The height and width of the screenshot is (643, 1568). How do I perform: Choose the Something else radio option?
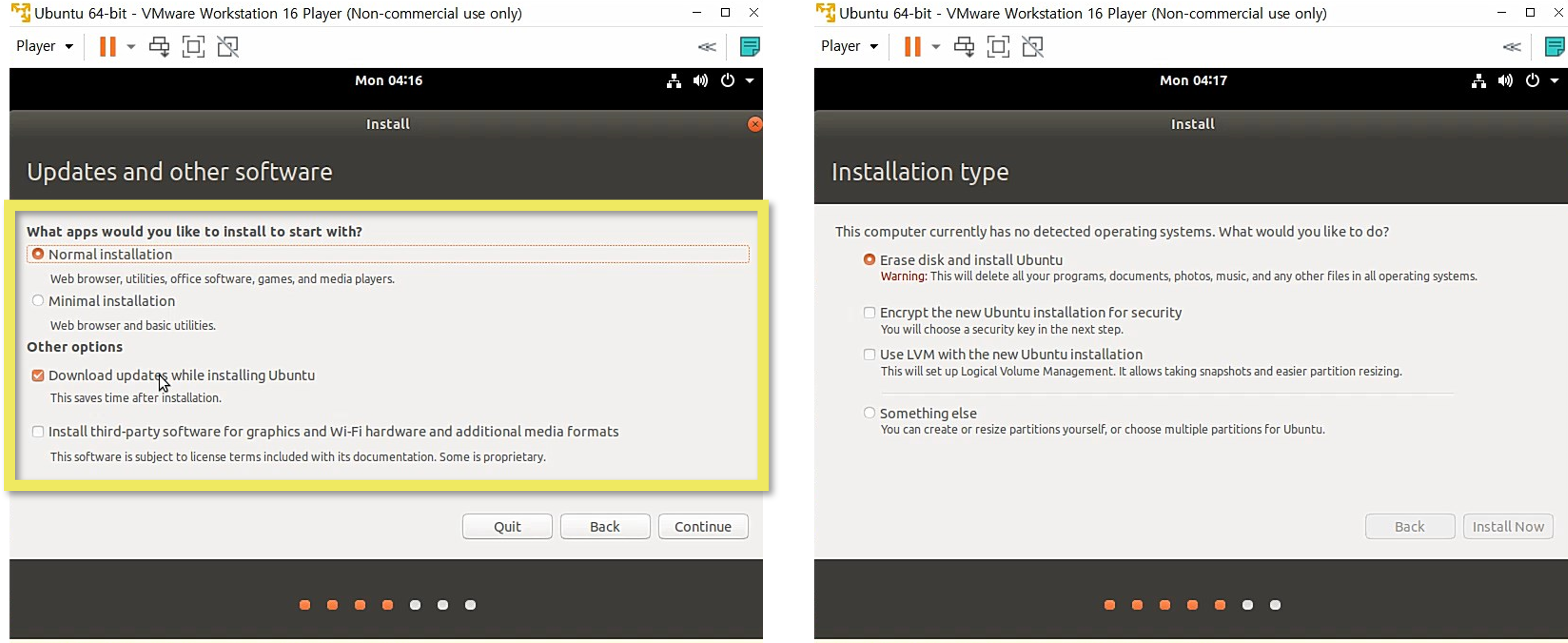tap(869, 413)
